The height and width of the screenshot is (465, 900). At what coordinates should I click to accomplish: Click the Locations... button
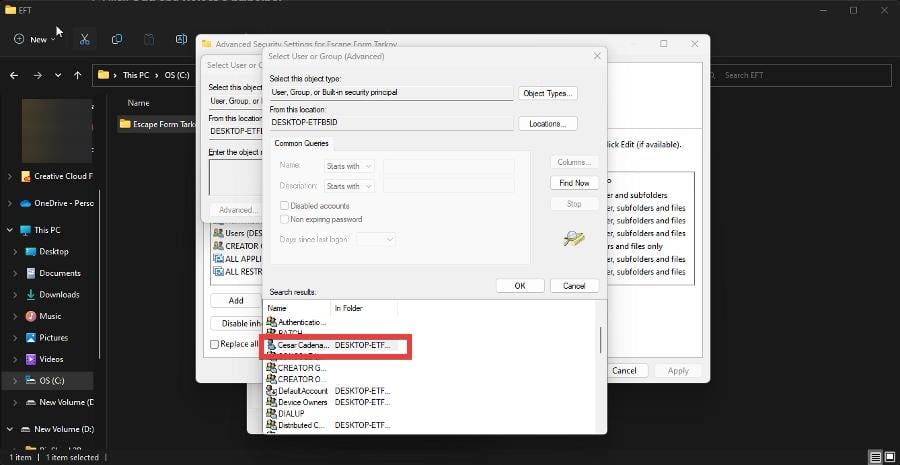[x=548, y=123]
